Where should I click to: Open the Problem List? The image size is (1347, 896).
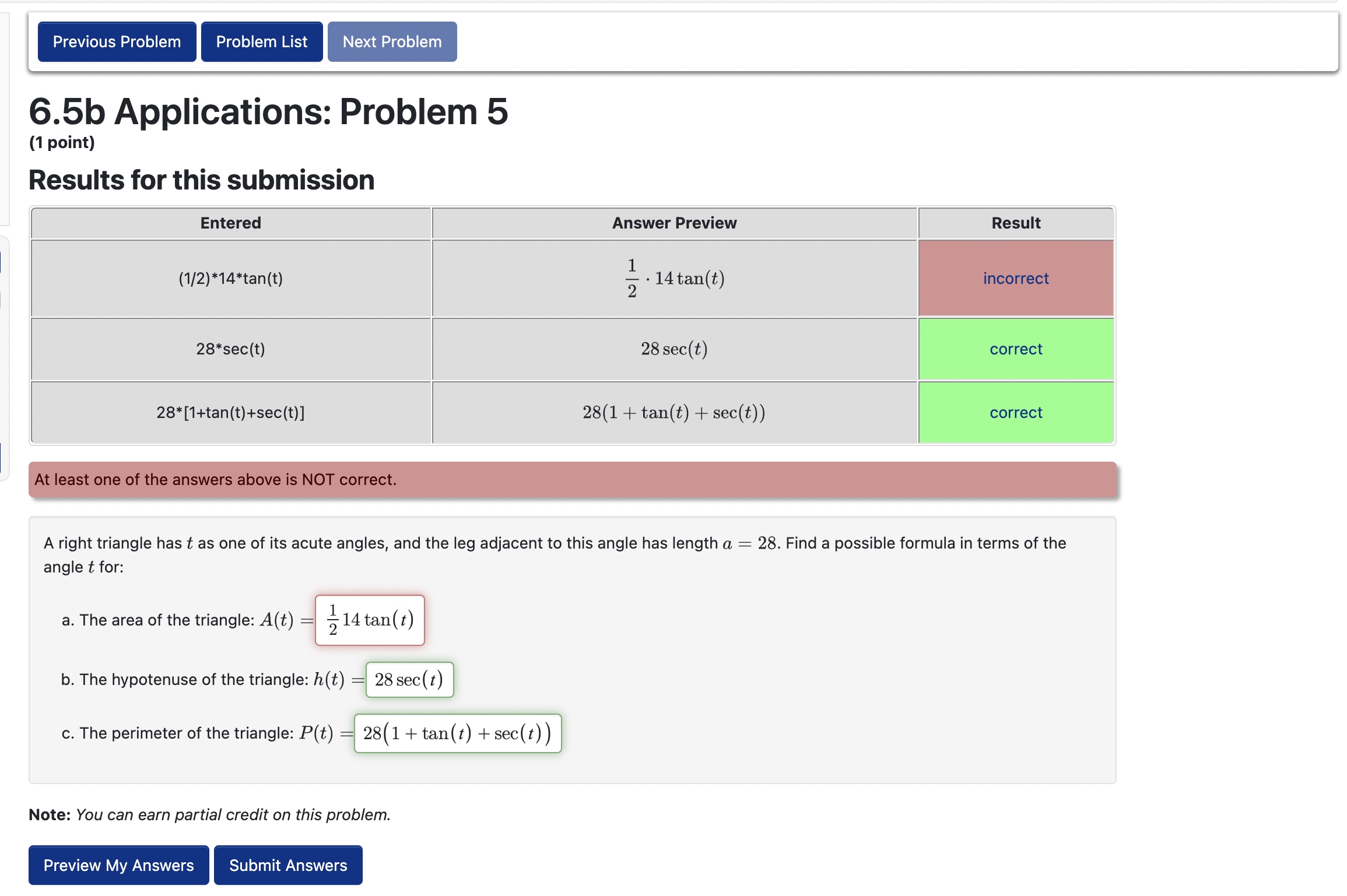[x=261, y=42]
